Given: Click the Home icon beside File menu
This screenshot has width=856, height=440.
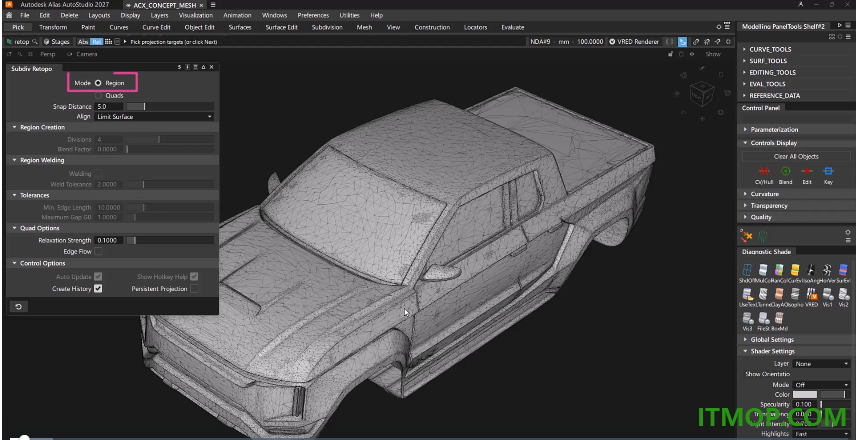Looking at the screenshot, I should [x=9, y=15].
